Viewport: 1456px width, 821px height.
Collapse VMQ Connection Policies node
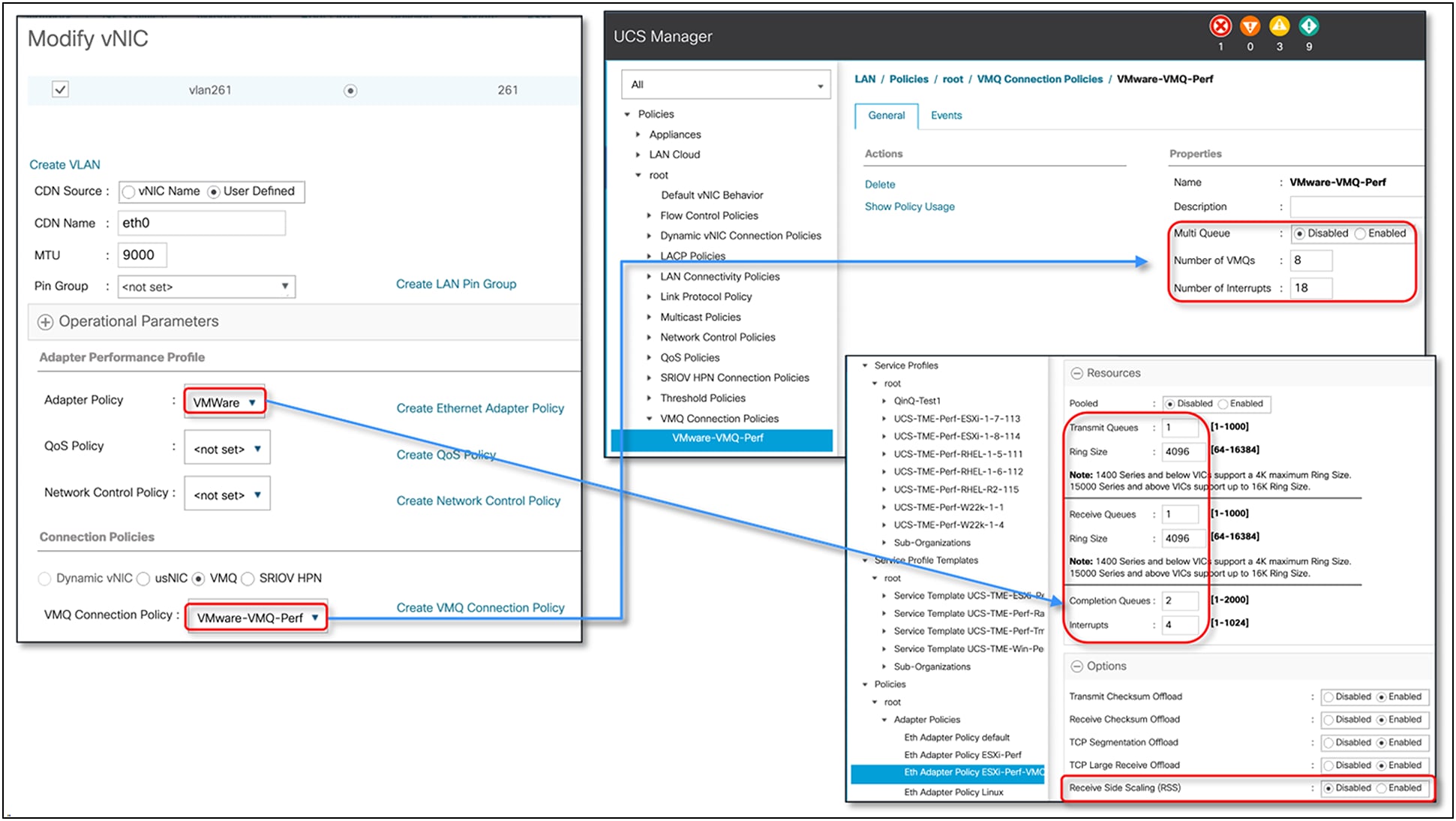point(650,419)
